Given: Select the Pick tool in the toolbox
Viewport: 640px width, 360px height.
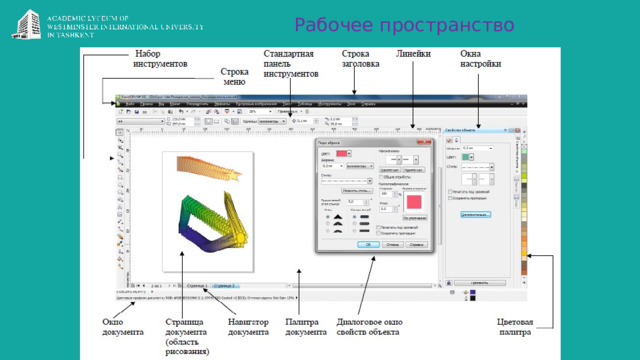Looking at the screenshot, I should [x=120, y=132].
